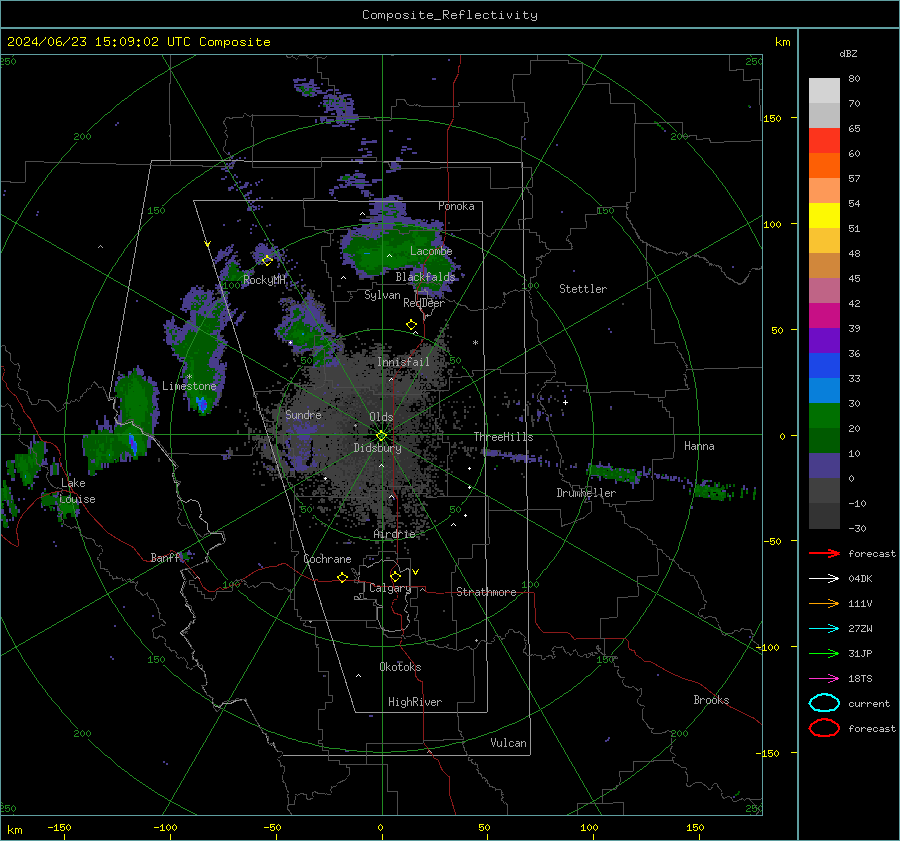Viewport: 900px width, 841px height.
Task: Choose the bright green 30 dBZ swatch
Action: point(824,415)
